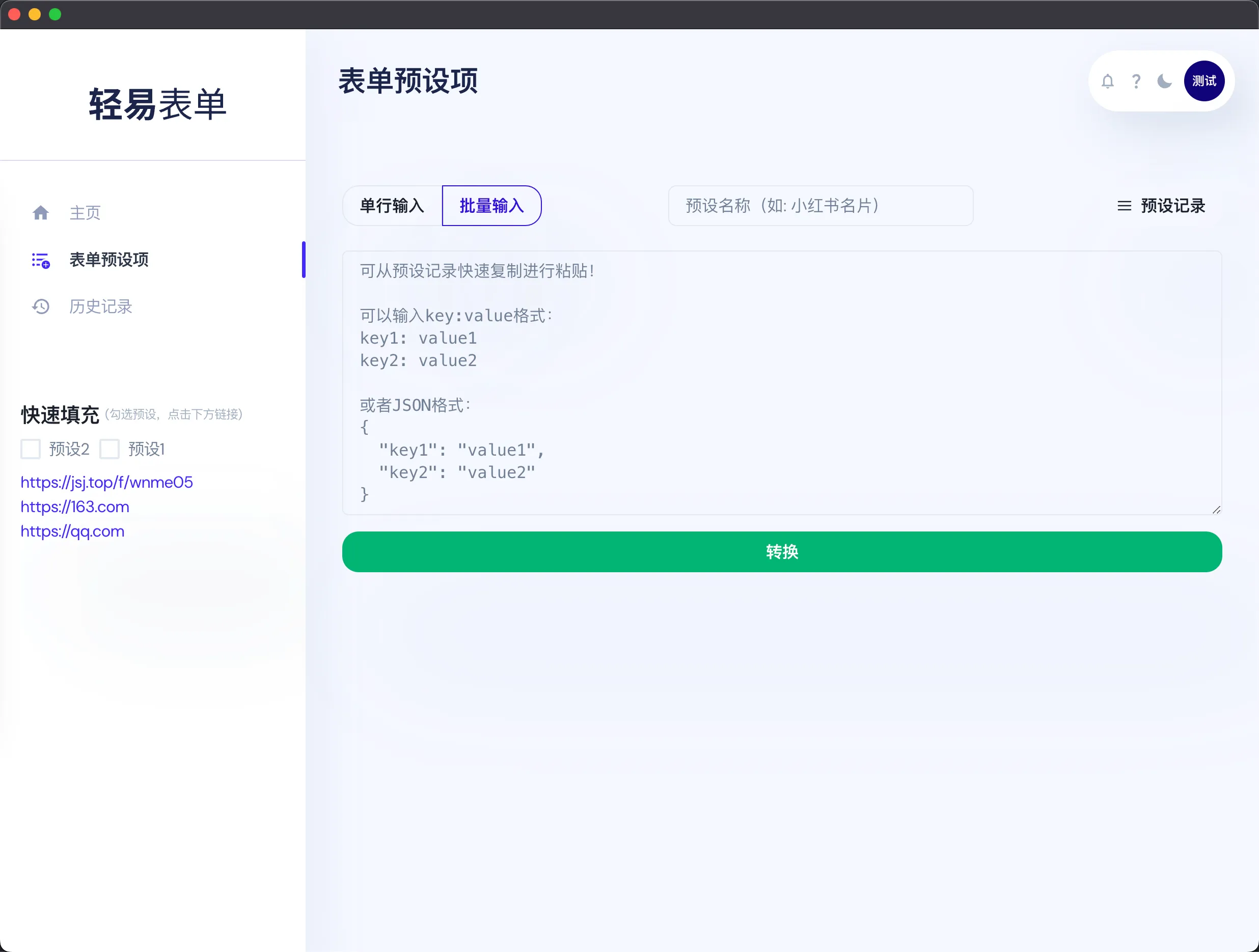
Task: Open the https://jsj.top/f/wnme05 link
Action: (x=106, y=482)
